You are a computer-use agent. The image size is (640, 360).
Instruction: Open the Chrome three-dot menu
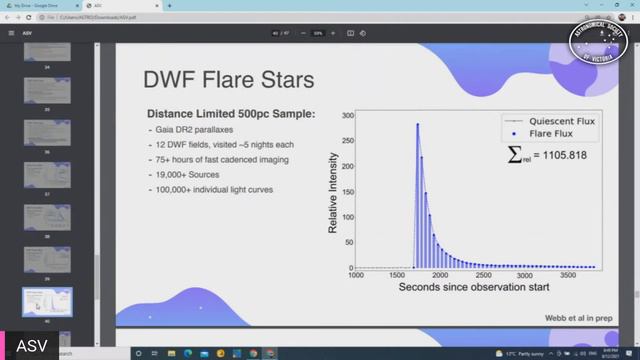pyautogui.click(x=633, y=17)
